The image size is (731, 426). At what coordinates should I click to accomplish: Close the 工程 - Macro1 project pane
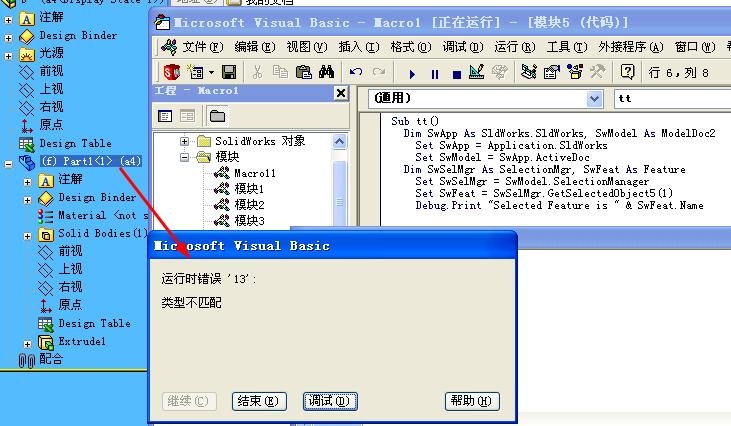coord(341,93)
